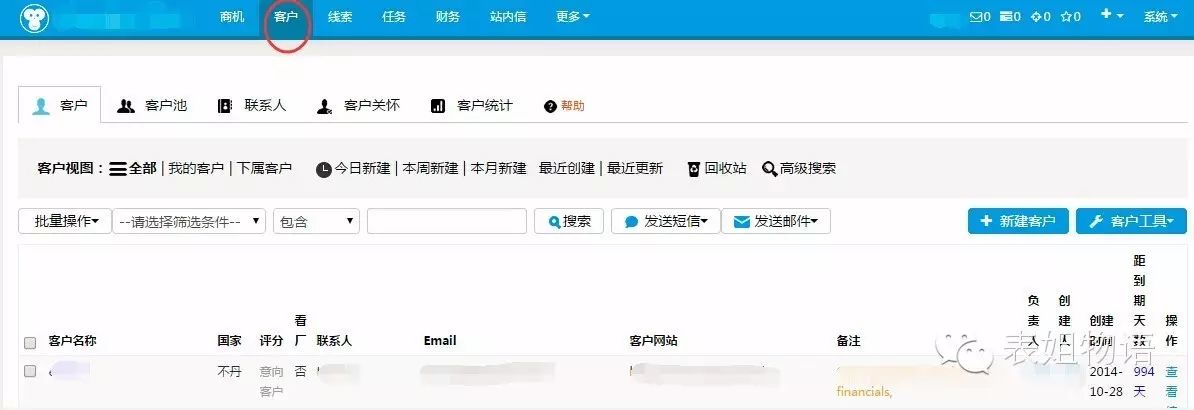Open the 发送邮件 dropdown button

(775, 221)
